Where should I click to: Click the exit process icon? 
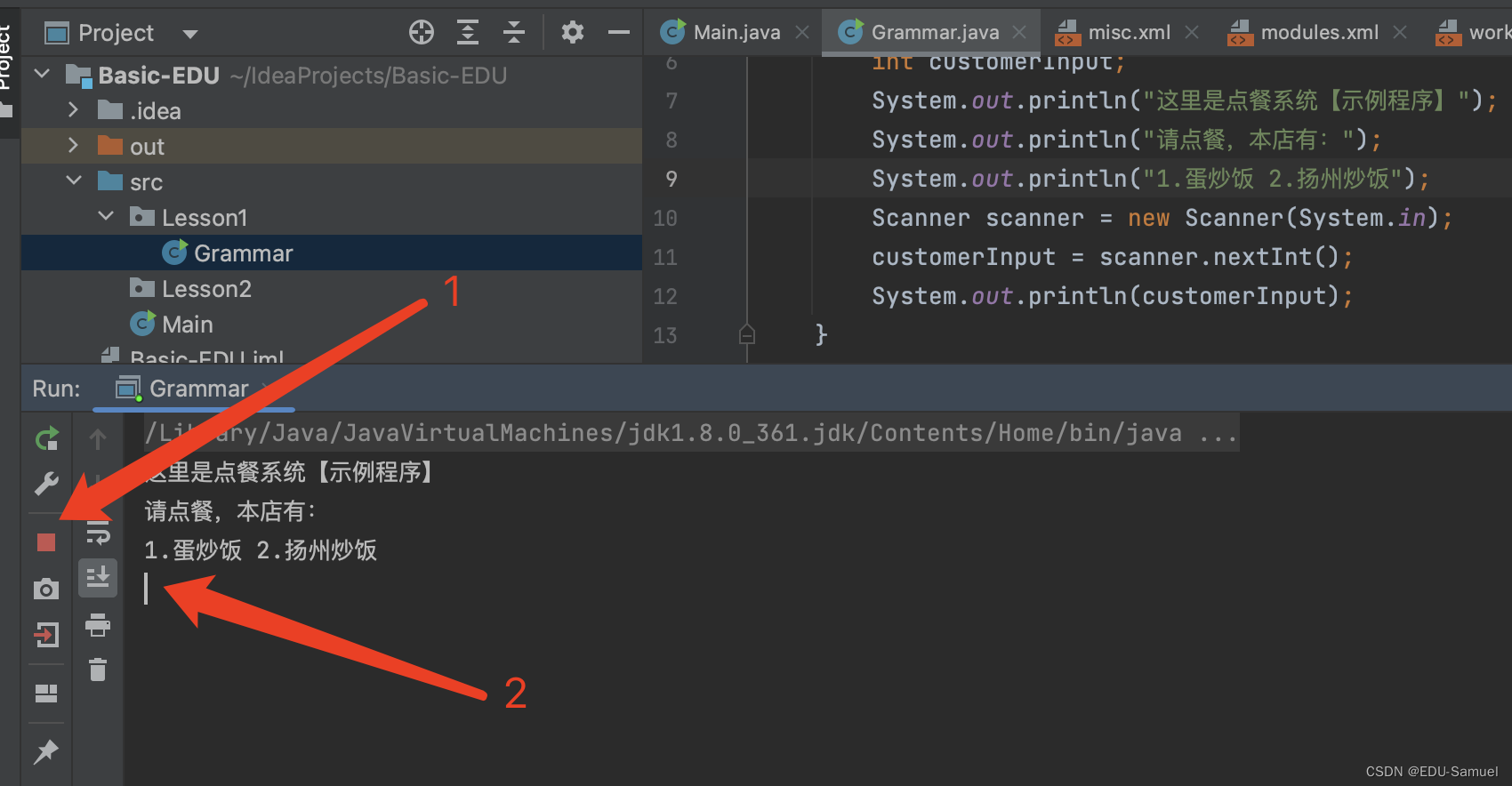[x=46, y=634]
